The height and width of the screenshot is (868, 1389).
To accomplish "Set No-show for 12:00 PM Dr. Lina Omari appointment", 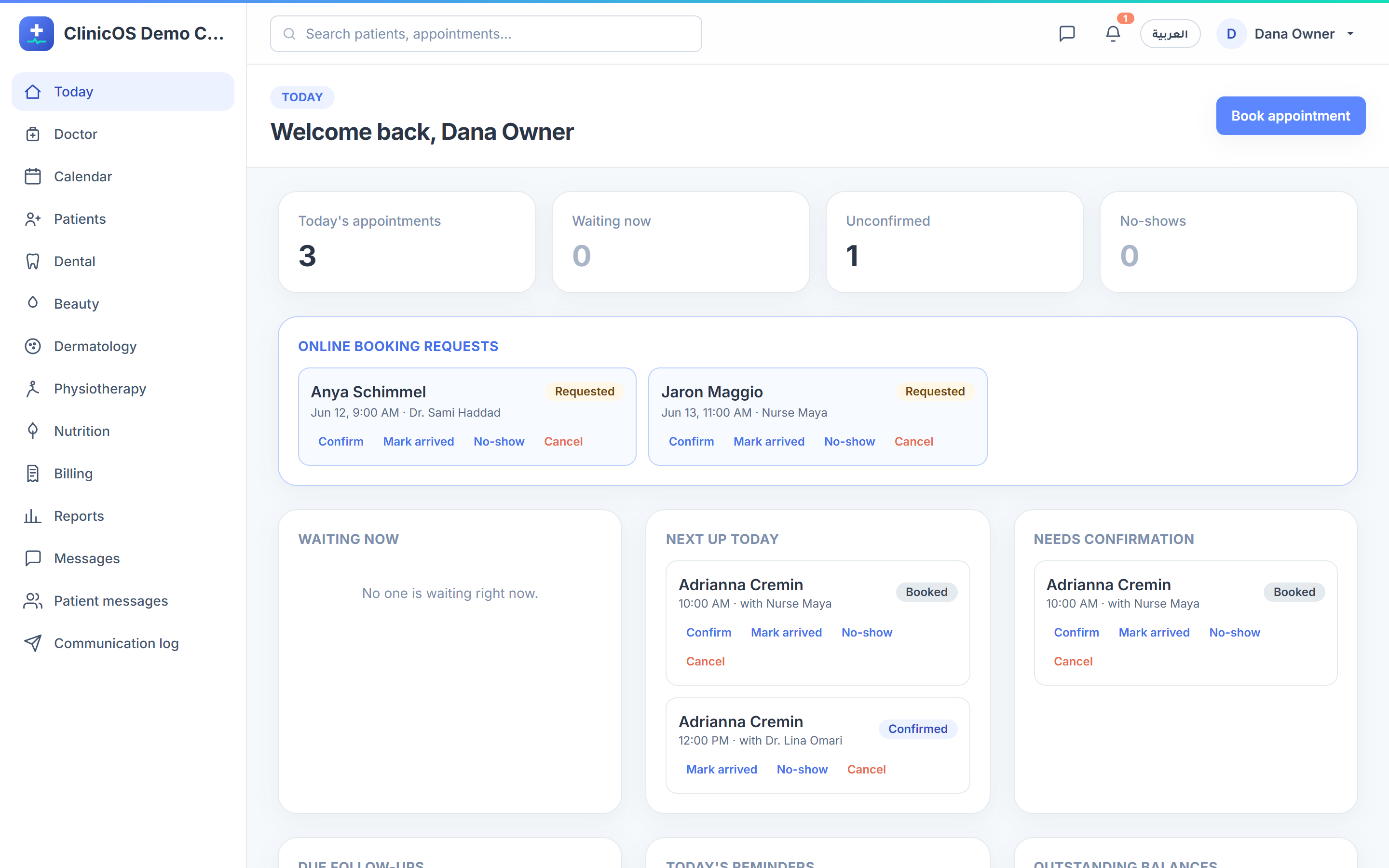I will click(x=802, y=770).
